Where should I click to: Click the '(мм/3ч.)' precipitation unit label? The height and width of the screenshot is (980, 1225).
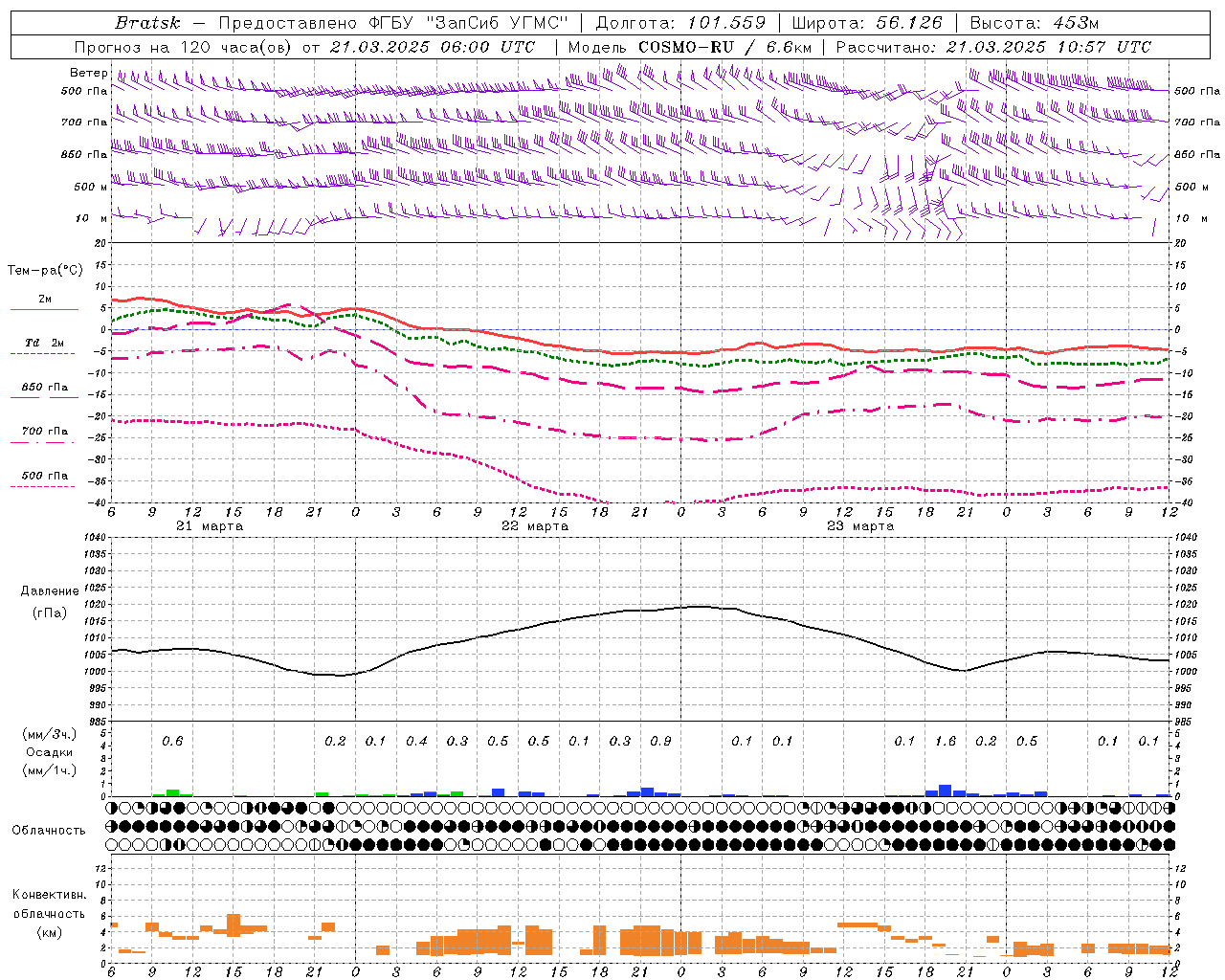[x=49, y=734]
